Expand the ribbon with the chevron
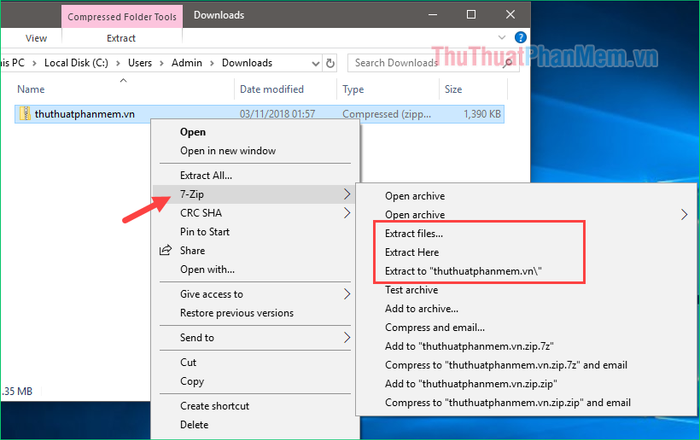The image size is (700, 440). click(502, 37)
